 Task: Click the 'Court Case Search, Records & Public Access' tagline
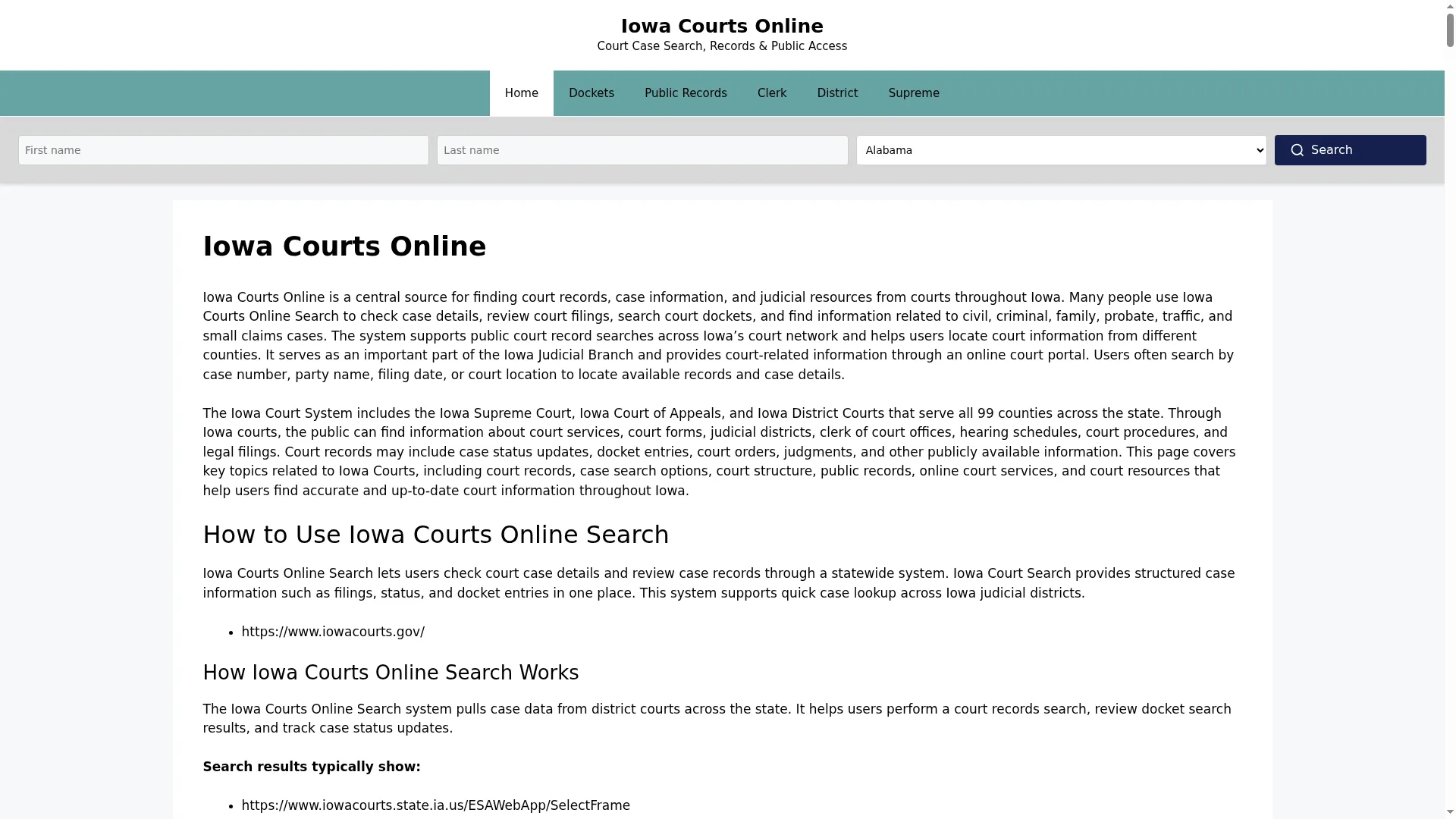coord(722,46)
